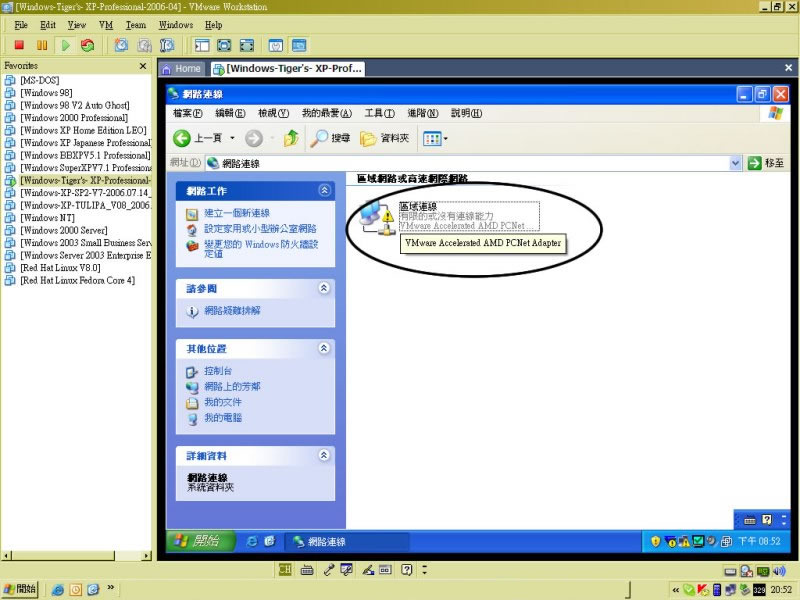Toggle the sidebar view toolbar icon
The height and width of the screenshot is (600, 800).
pyautogui.click(x=202, y=45)
